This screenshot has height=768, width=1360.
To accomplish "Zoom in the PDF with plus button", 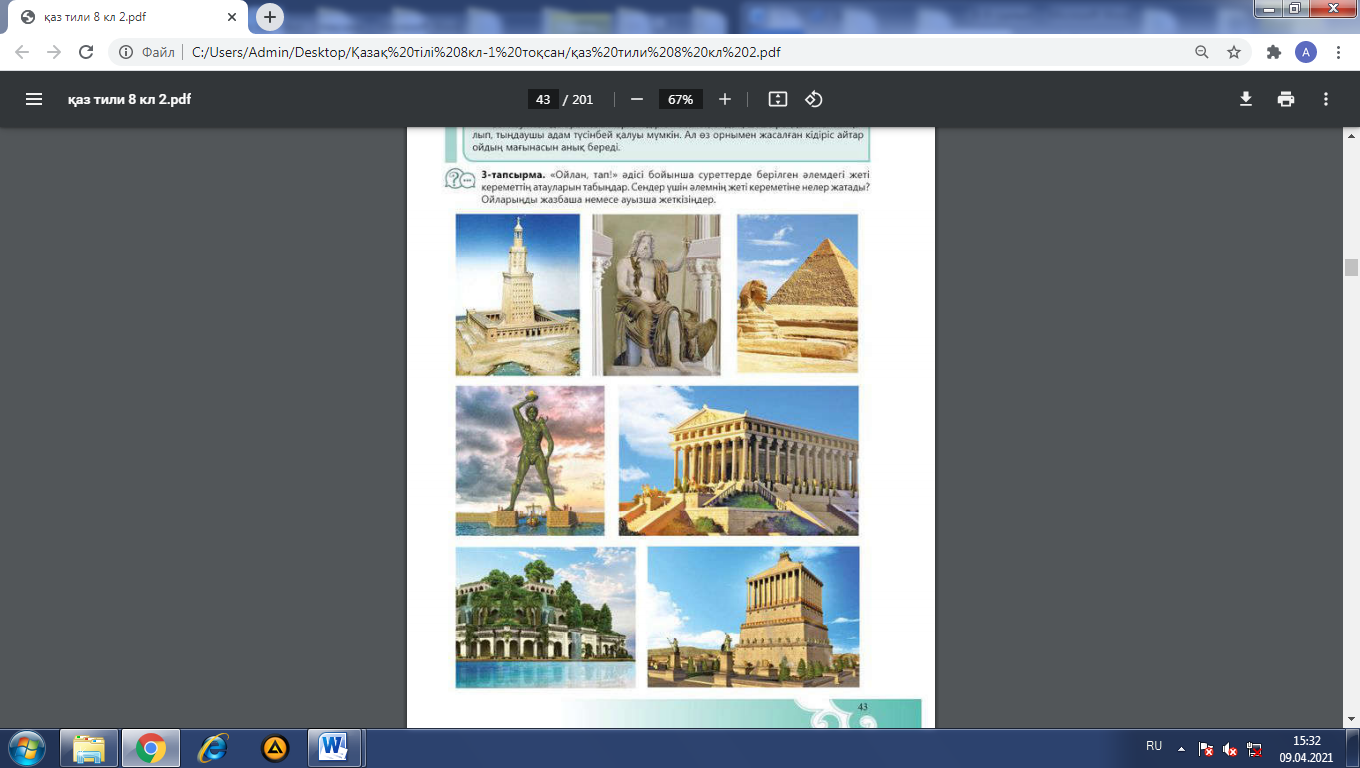I will click(x=725, y=99).
